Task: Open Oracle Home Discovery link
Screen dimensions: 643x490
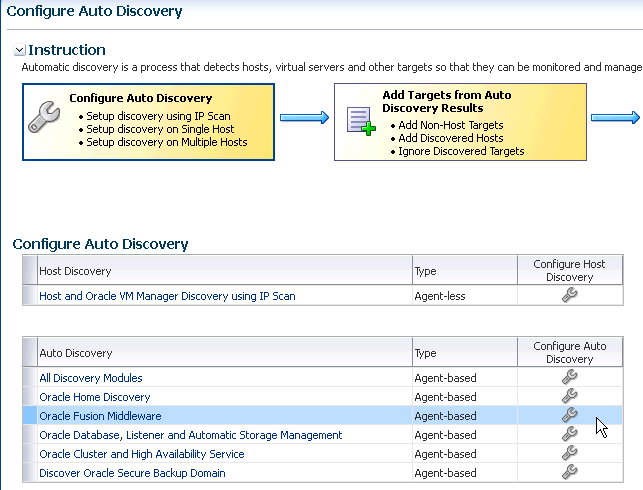Action: click(x=95, y=397)
